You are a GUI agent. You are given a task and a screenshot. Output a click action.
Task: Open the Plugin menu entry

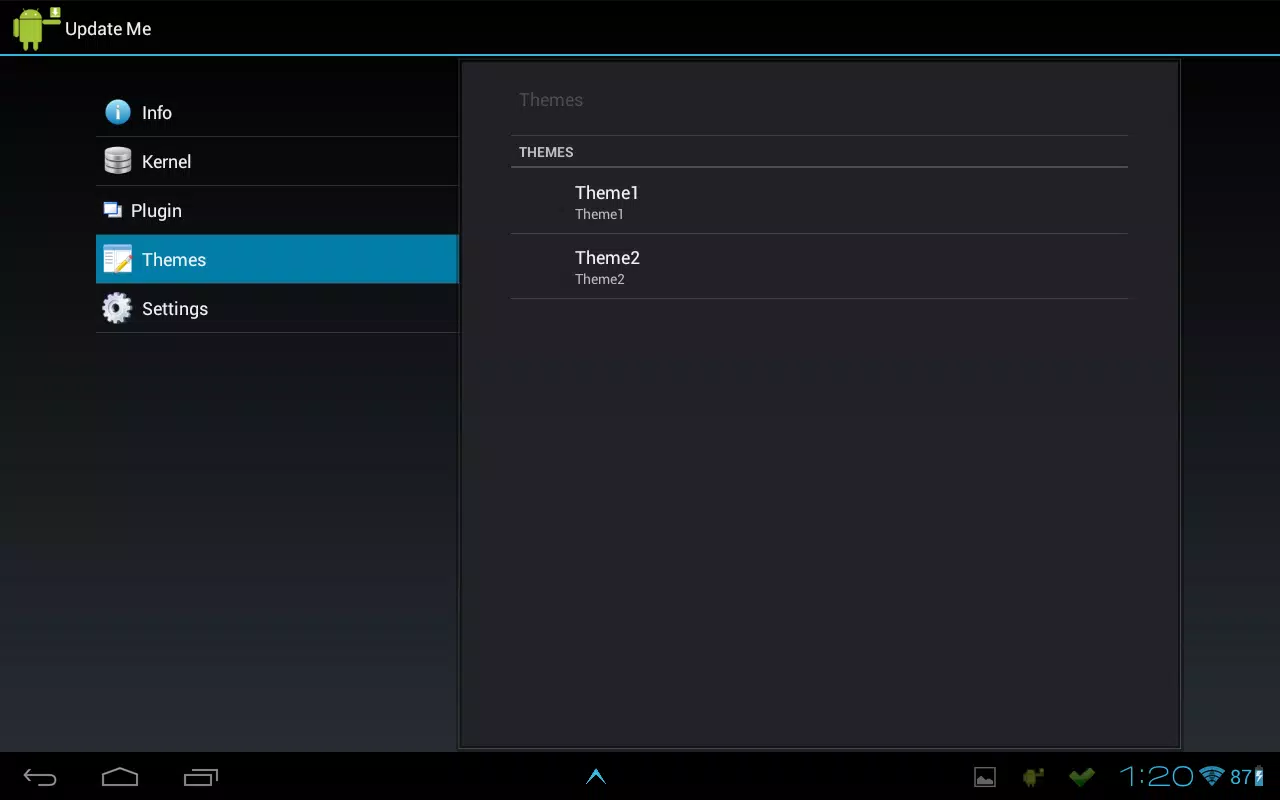[277, 210]
